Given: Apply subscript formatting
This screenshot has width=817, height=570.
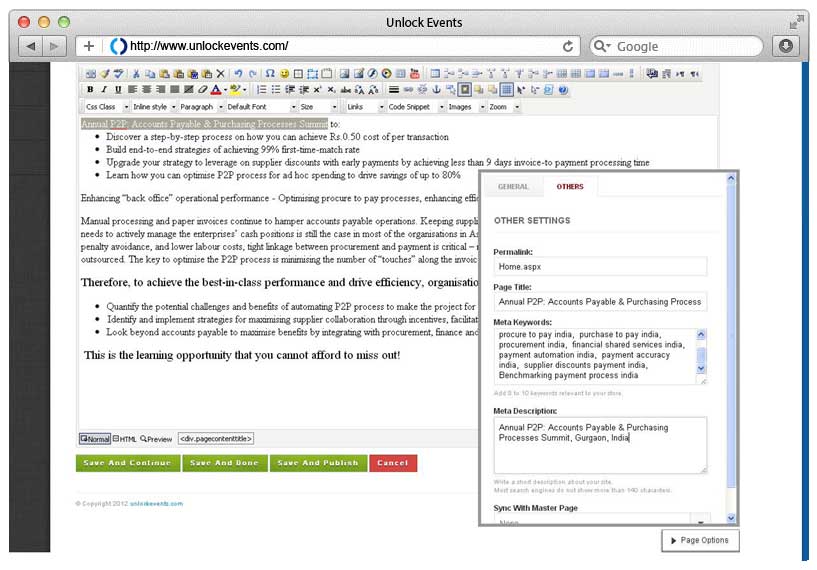Looking at the screenshot, I should [331, 90].
